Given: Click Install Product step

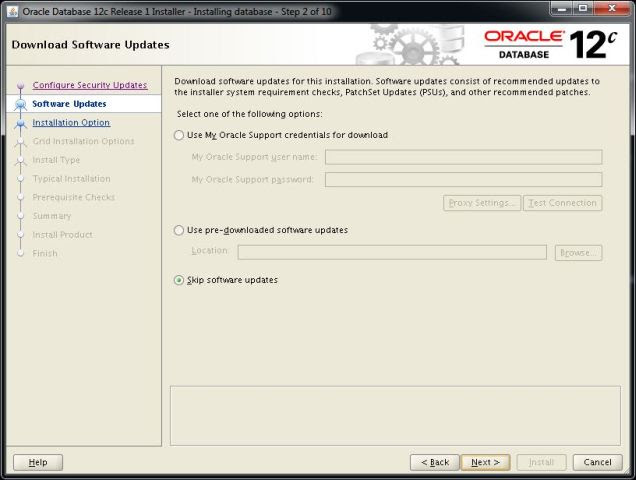Looking at the screenshot, I should pyautogui.click(x=62, y=235).
